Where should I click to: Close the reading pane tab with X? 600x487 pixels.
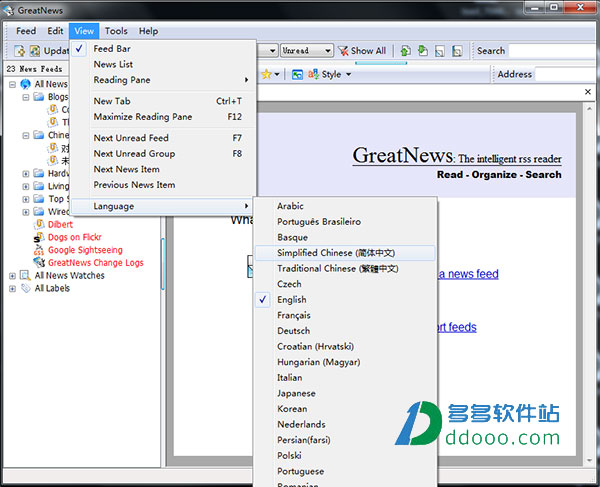[x=588, y=92]
